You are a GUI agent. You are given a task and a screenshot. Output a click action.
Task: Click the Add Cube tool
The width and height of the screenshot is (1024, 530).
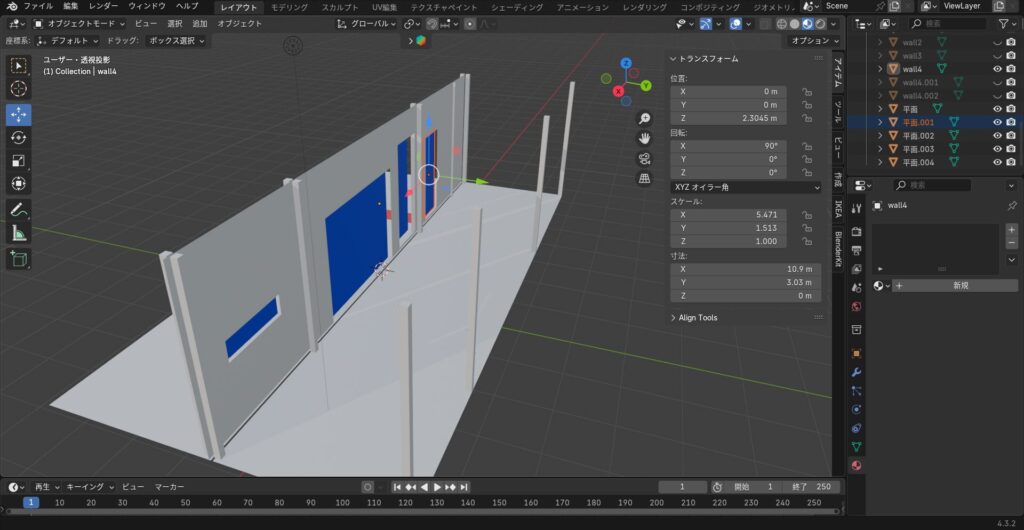click(19, 259)
